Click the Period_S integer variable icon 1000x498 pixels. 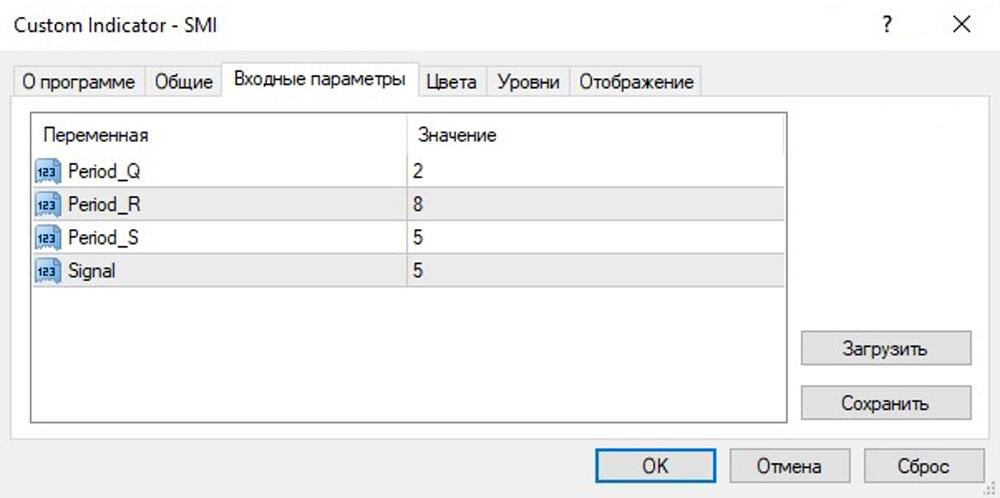tap(48, 237)
